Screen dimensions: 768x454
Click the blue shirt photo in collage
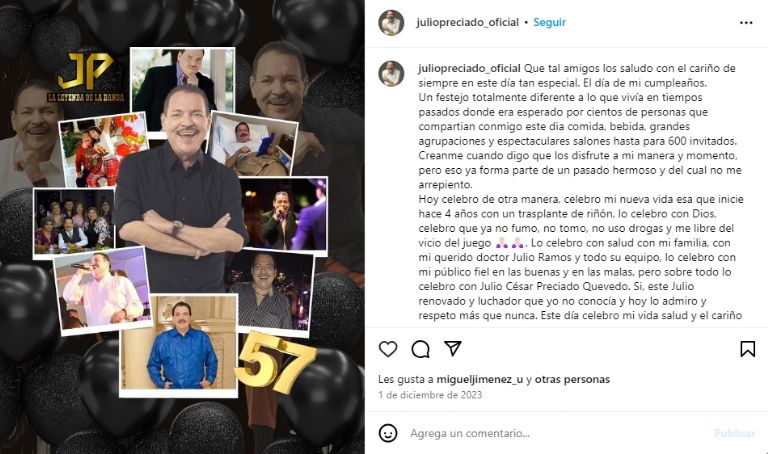[x=179, y=346]
